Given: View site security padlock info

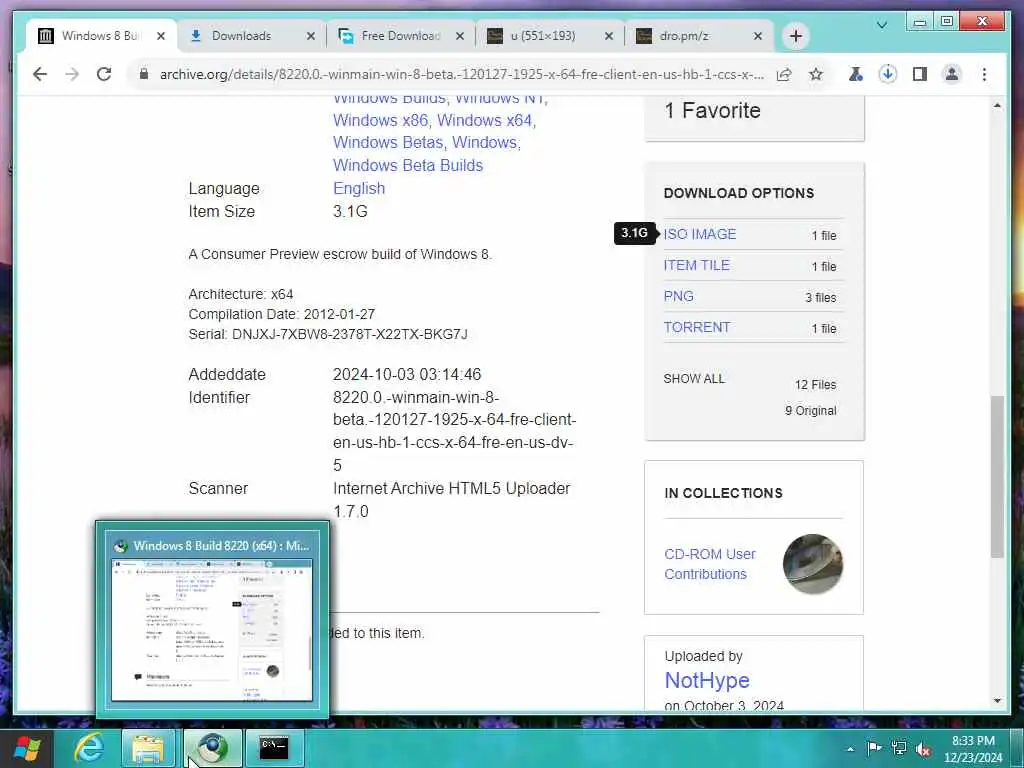Looking at the screenshot, I should (144, 74).
